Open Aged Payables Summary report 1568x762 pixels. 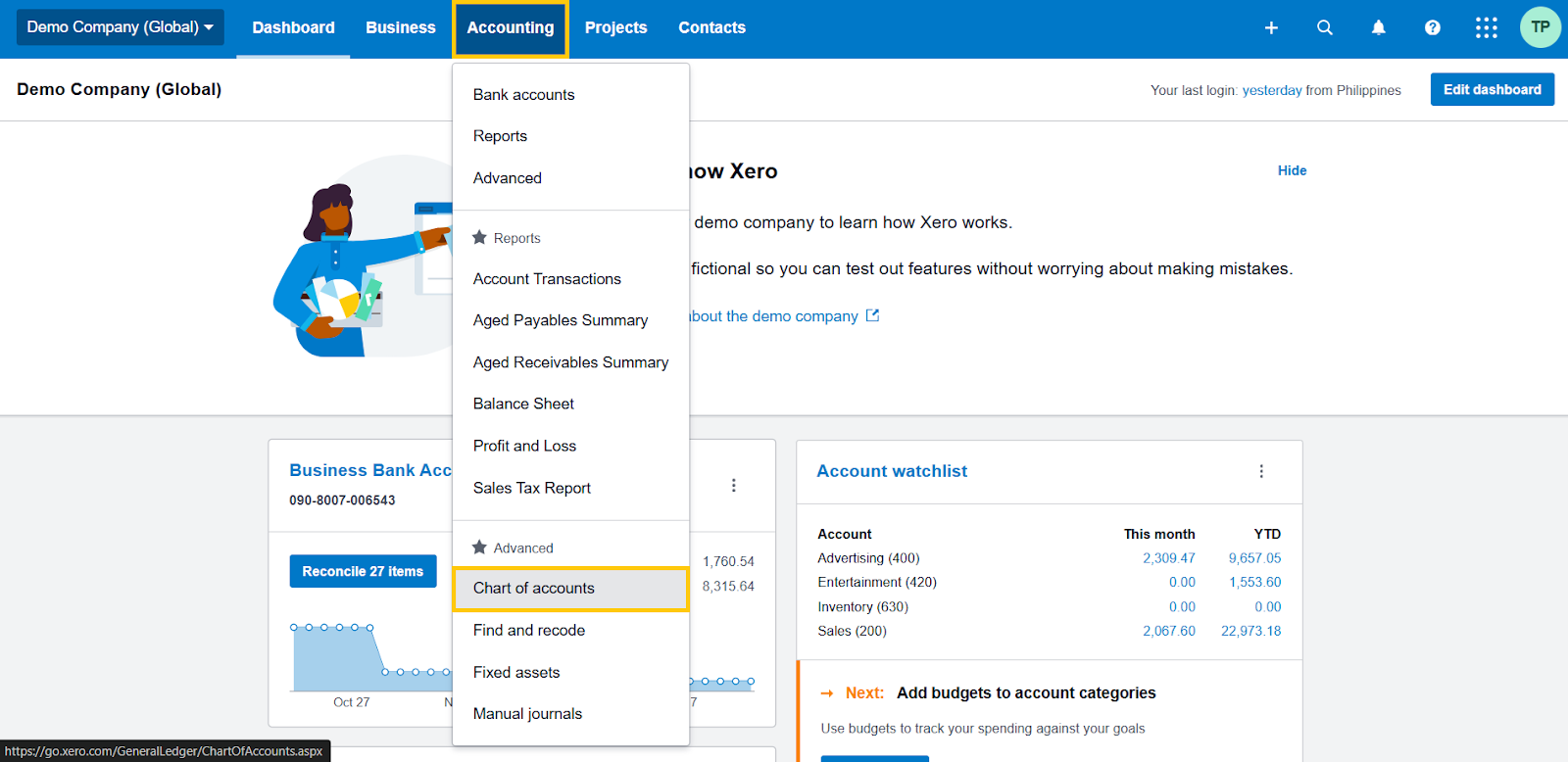coord(570,320)
